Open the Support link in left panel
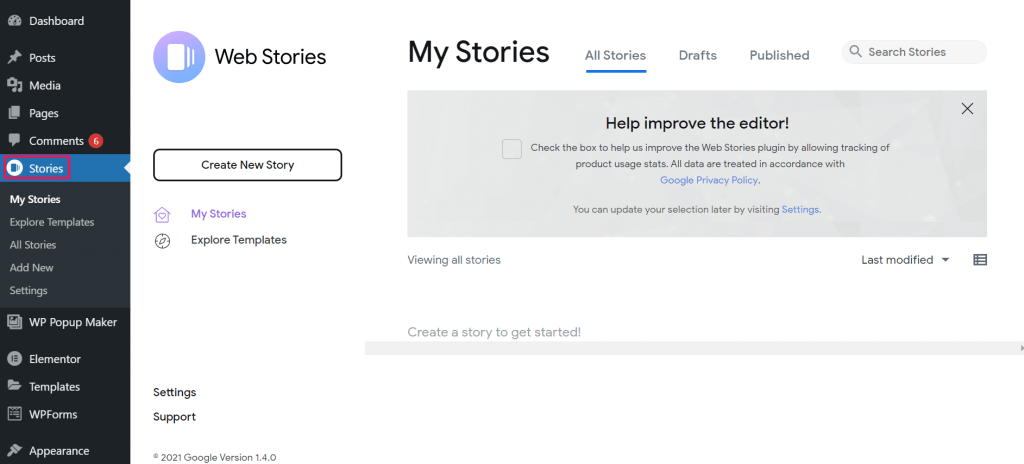Screen dimensions: 1024x464 coord(174,416)
